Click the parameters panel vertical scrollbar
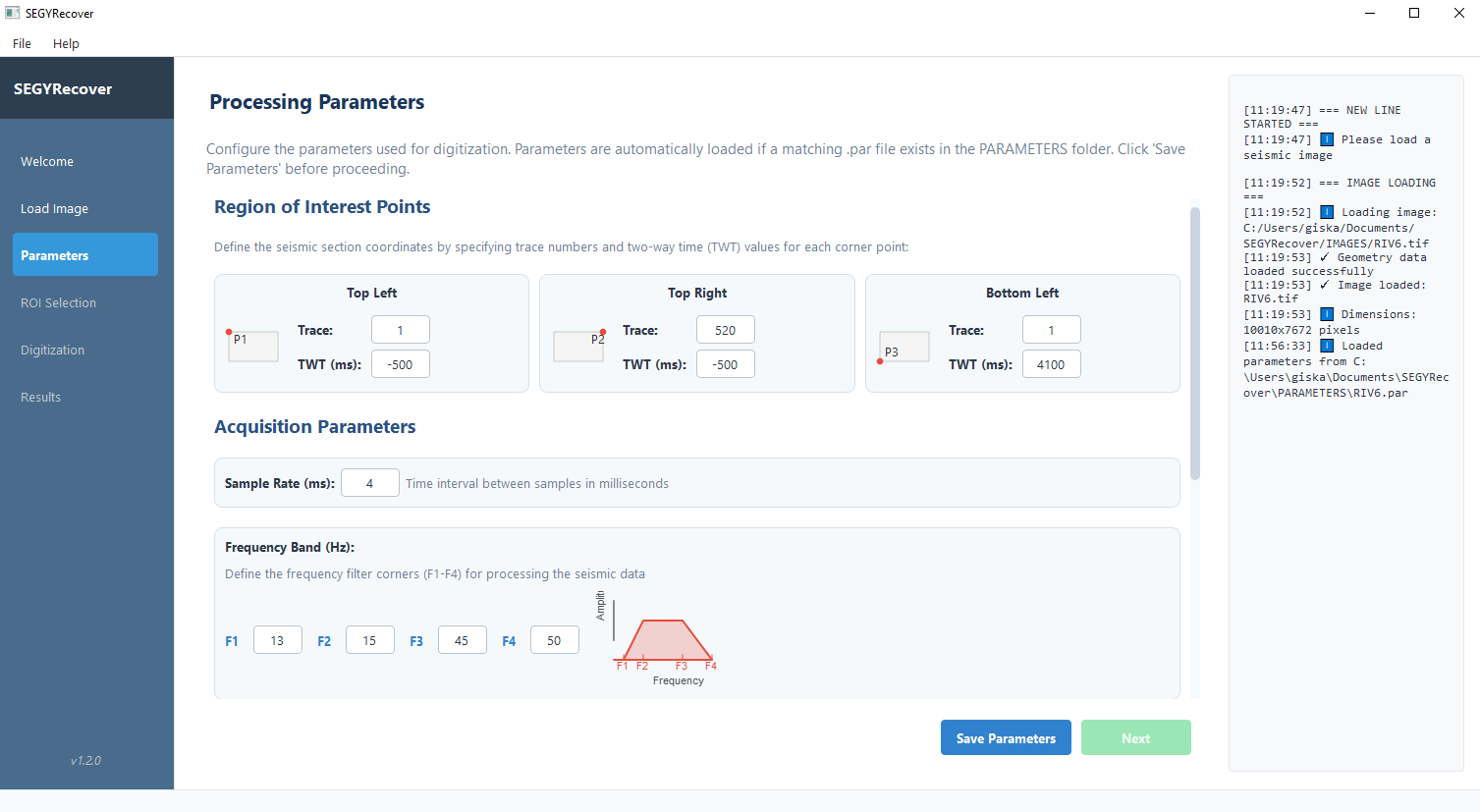 [x=1195, y=344]
